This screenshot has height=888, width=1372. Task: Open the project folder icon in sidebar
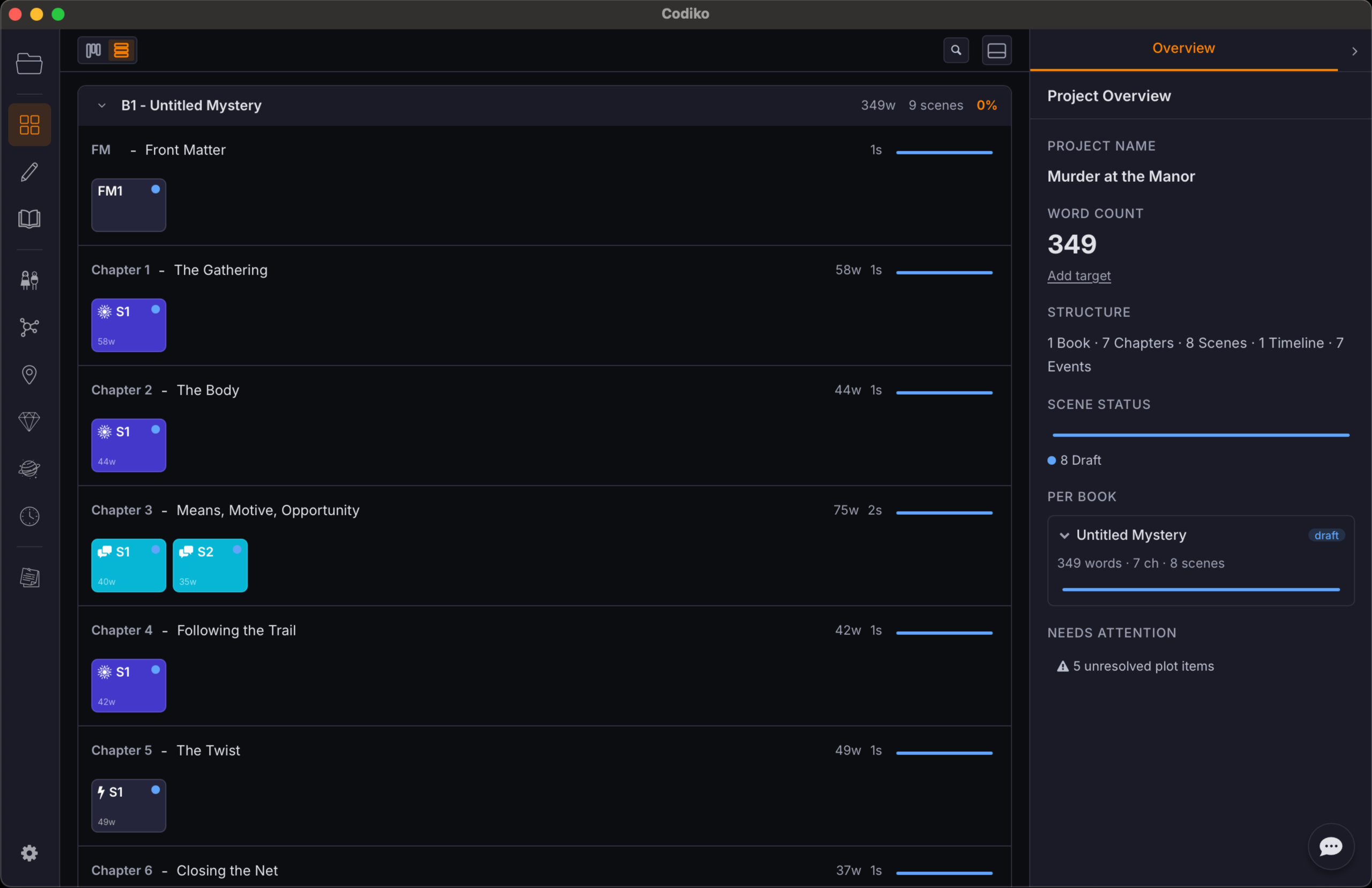tap(29, 63)
